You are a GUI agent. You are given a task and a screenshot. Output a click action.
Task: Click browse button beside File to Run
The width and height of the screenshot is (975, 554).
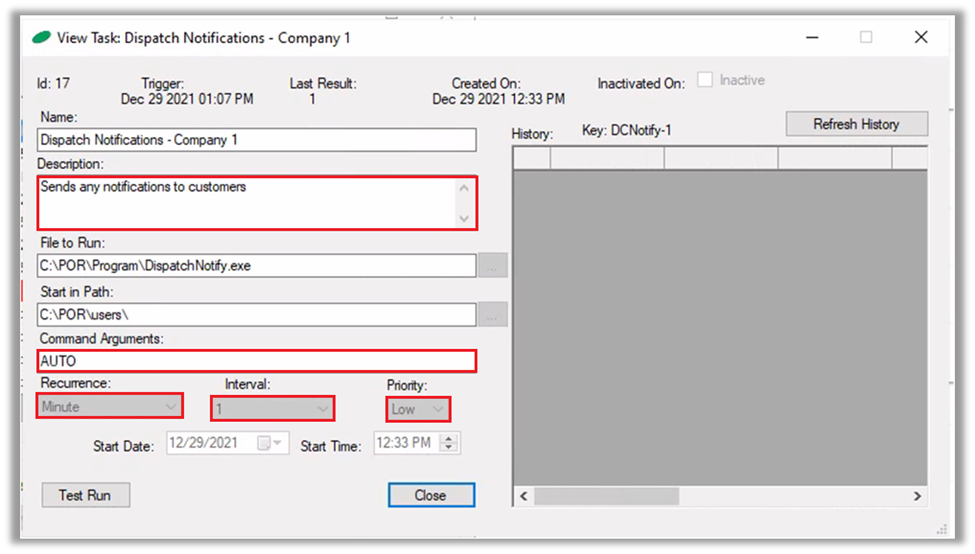(x=492, y=266)
